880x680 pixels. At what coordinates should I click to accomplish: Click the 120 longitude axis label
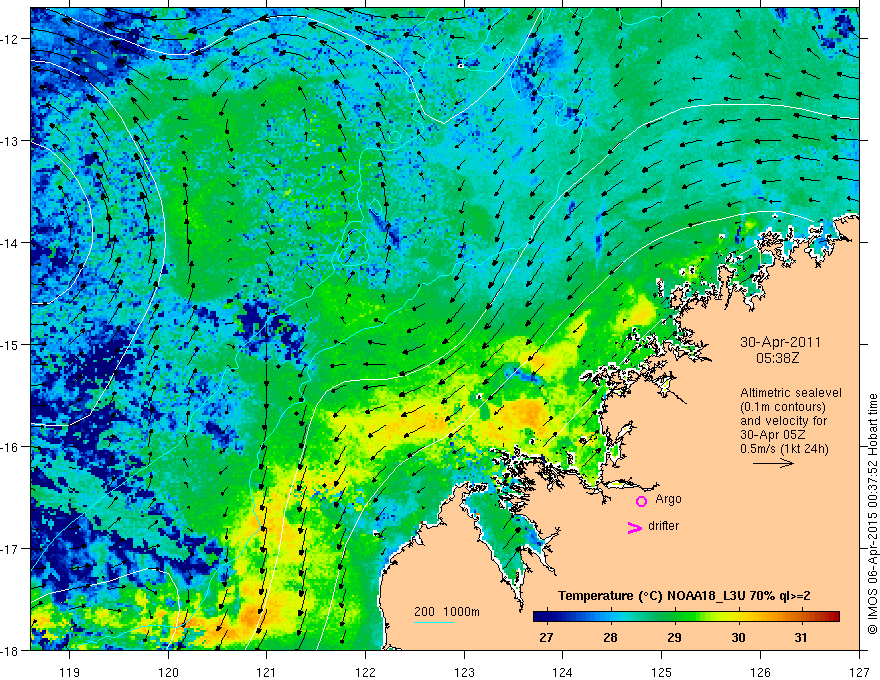pos(168,672)
